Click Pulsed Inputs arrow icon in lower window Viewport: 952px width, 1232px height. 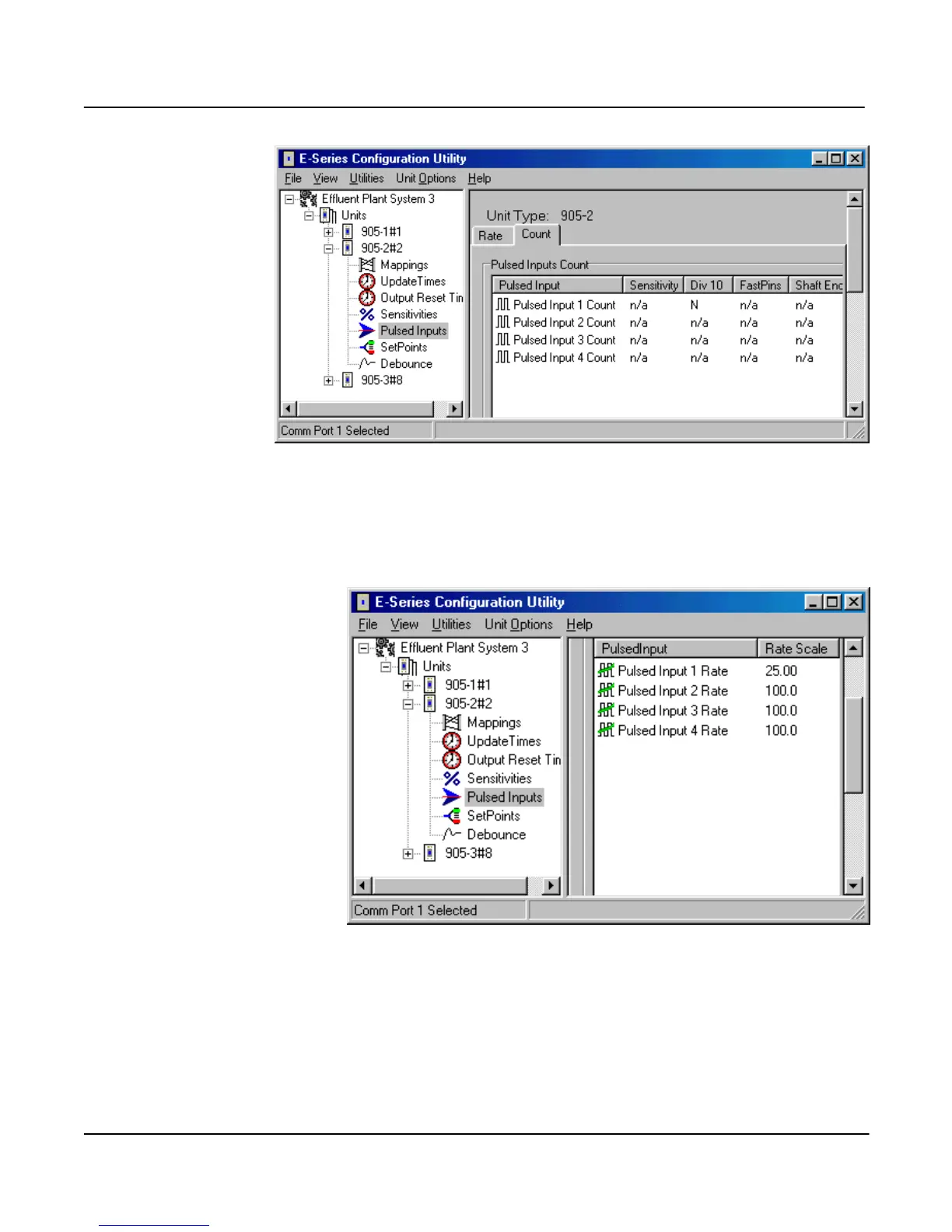coord(452,797)
